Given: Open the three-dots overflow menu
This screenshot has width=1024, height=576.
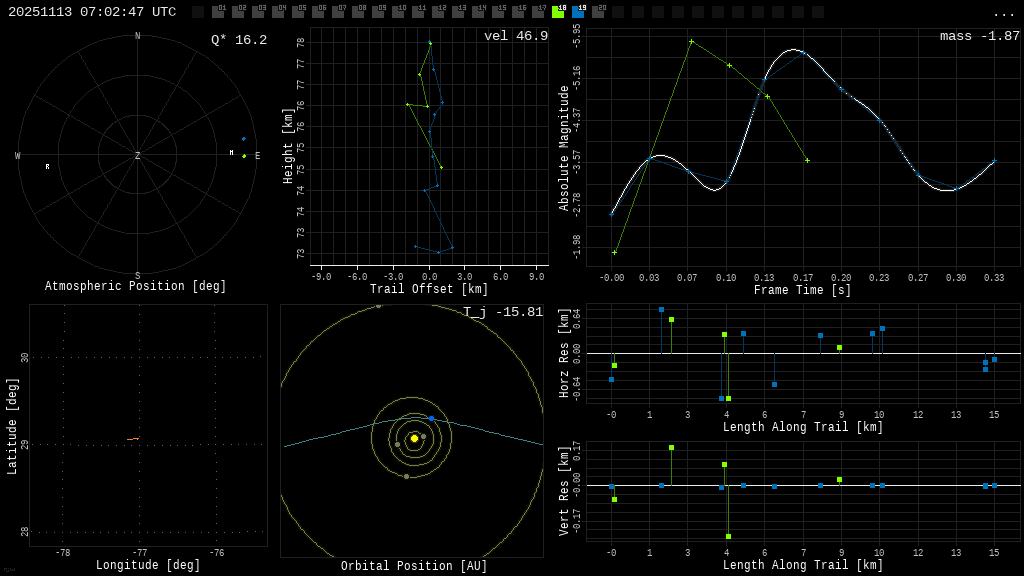Looking at the screenshot, I should point(1004,13).
